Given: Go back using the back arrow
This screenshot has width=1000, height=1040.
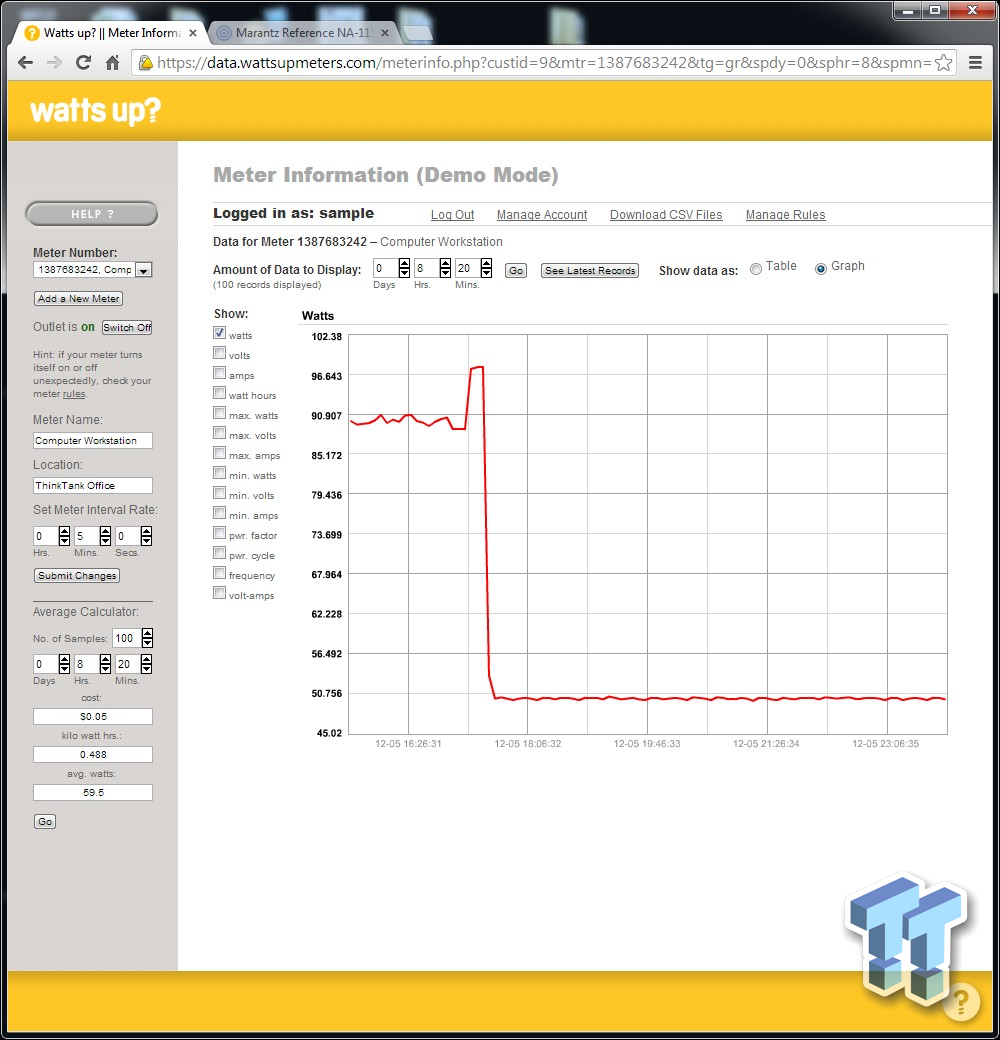Looking at the screenshot, I should click(25, 62).
